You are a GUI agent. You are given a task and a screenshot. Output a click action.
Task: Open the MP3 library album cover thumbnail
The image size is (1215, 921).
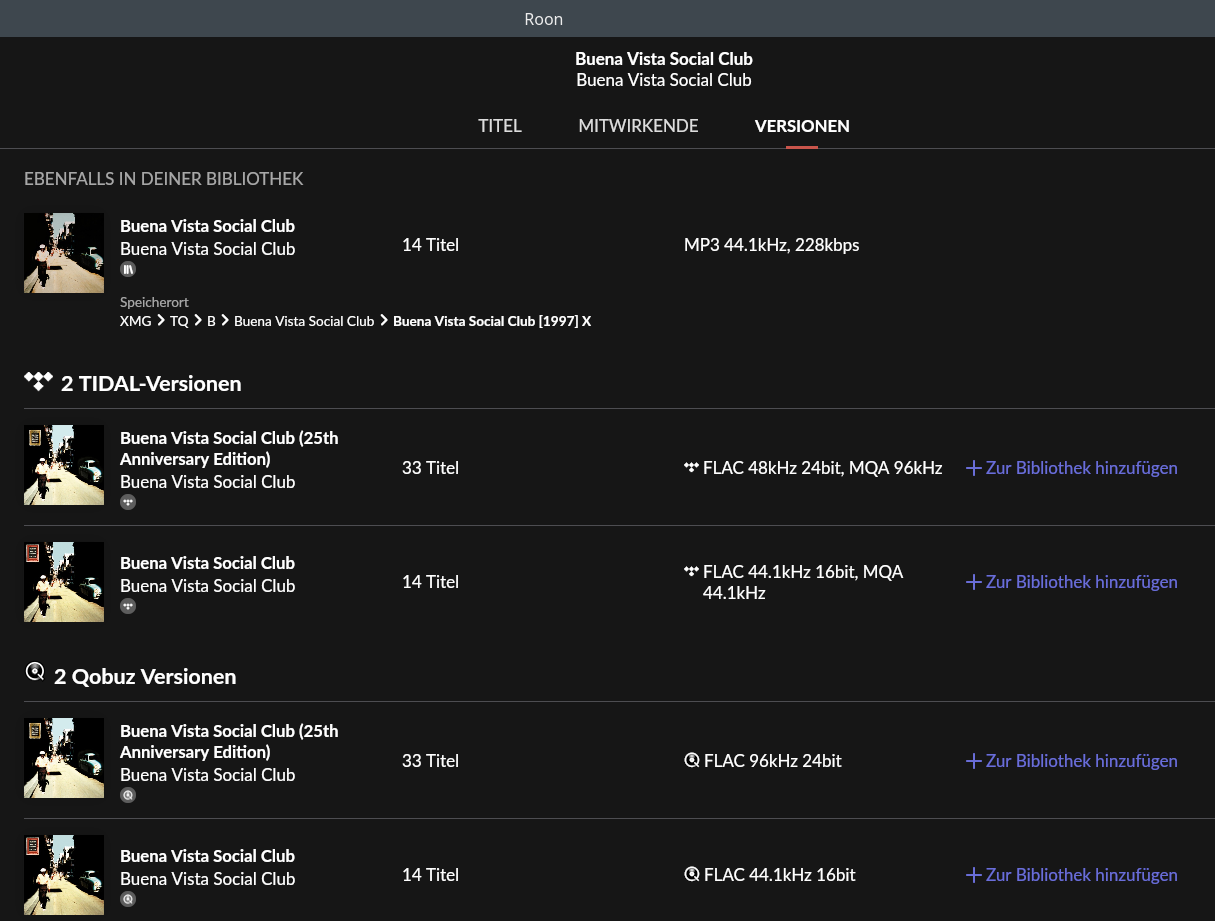click(64, 253)
